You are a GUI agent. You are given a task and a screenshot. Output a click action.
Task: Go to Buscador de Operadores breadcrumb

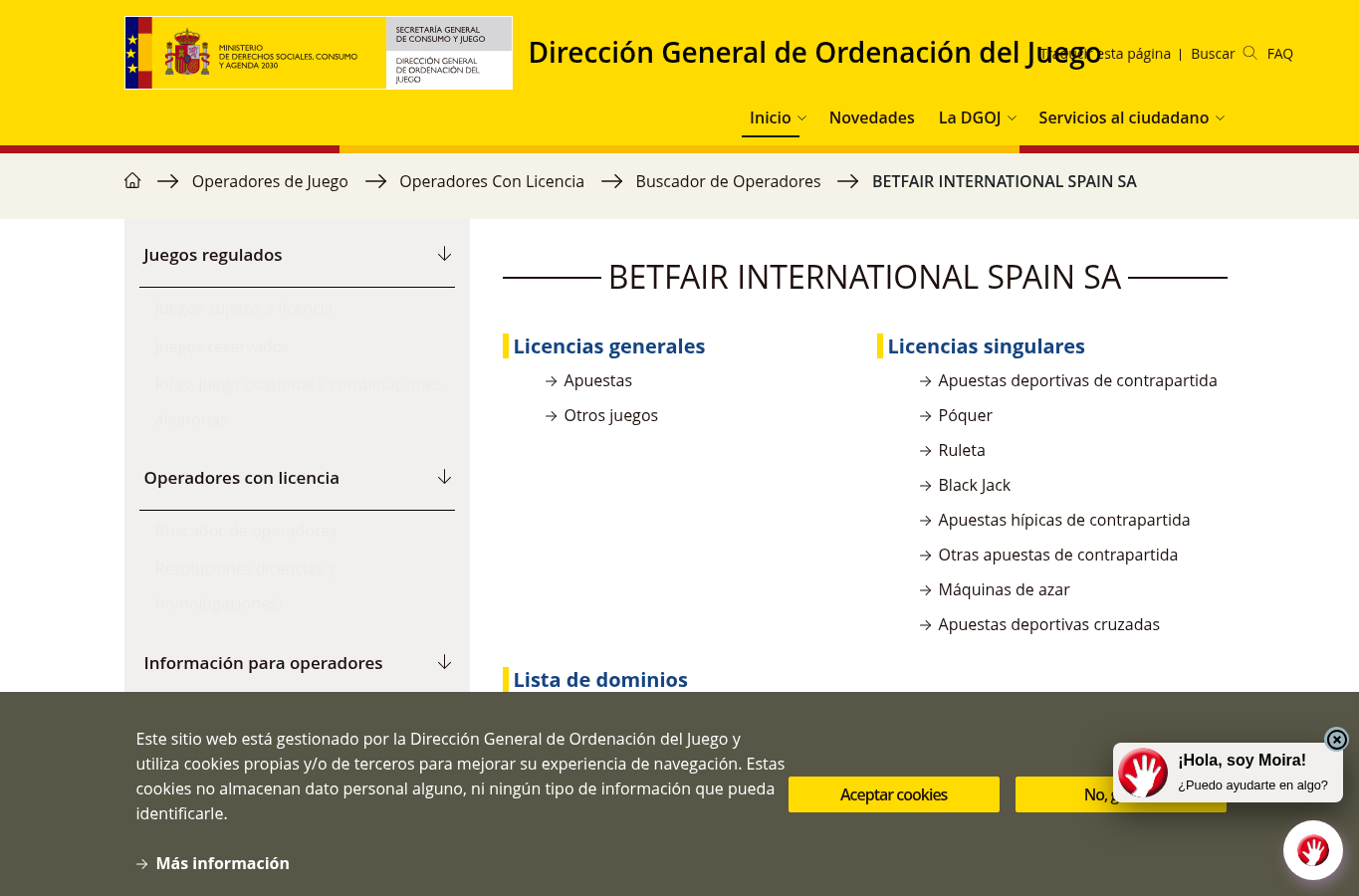click(728, 181)
